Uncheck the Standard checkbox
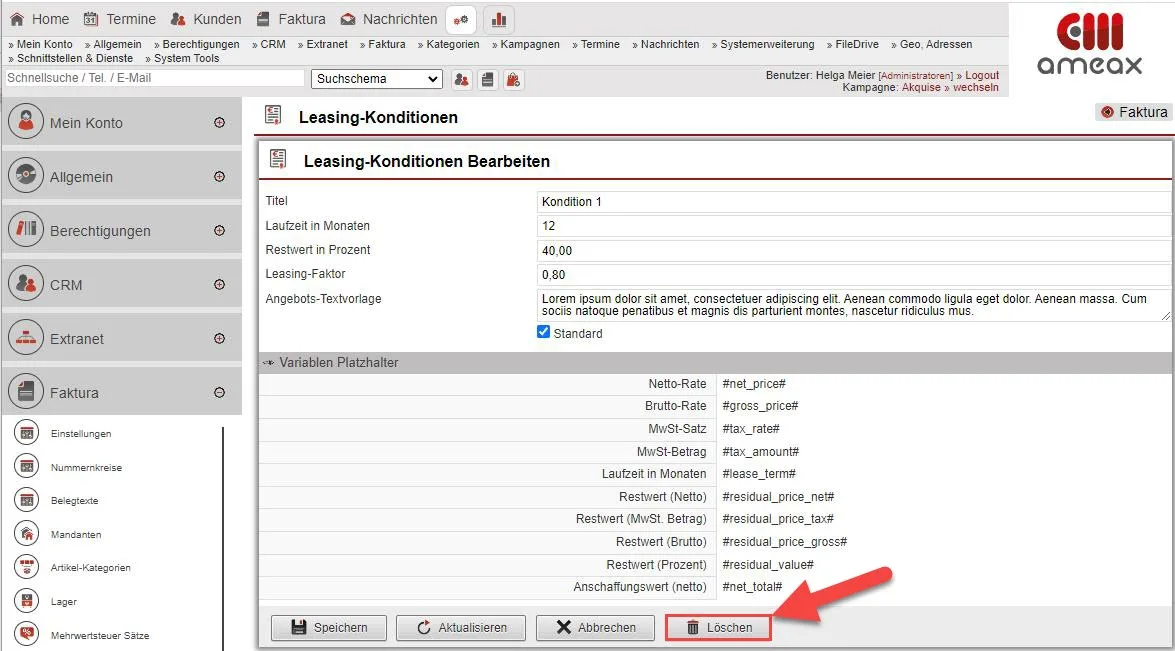The width and height of the screenshot is (1175, 651). pos(544,332)
